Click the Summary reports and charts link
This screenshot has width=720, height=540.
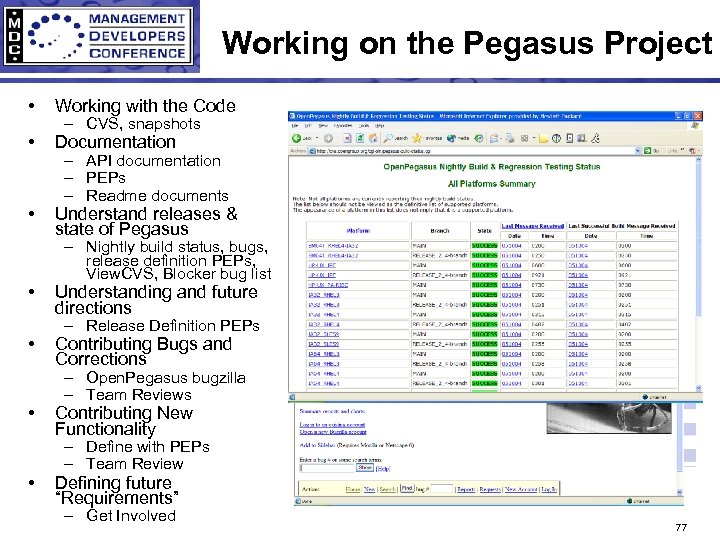pos(332,411)
